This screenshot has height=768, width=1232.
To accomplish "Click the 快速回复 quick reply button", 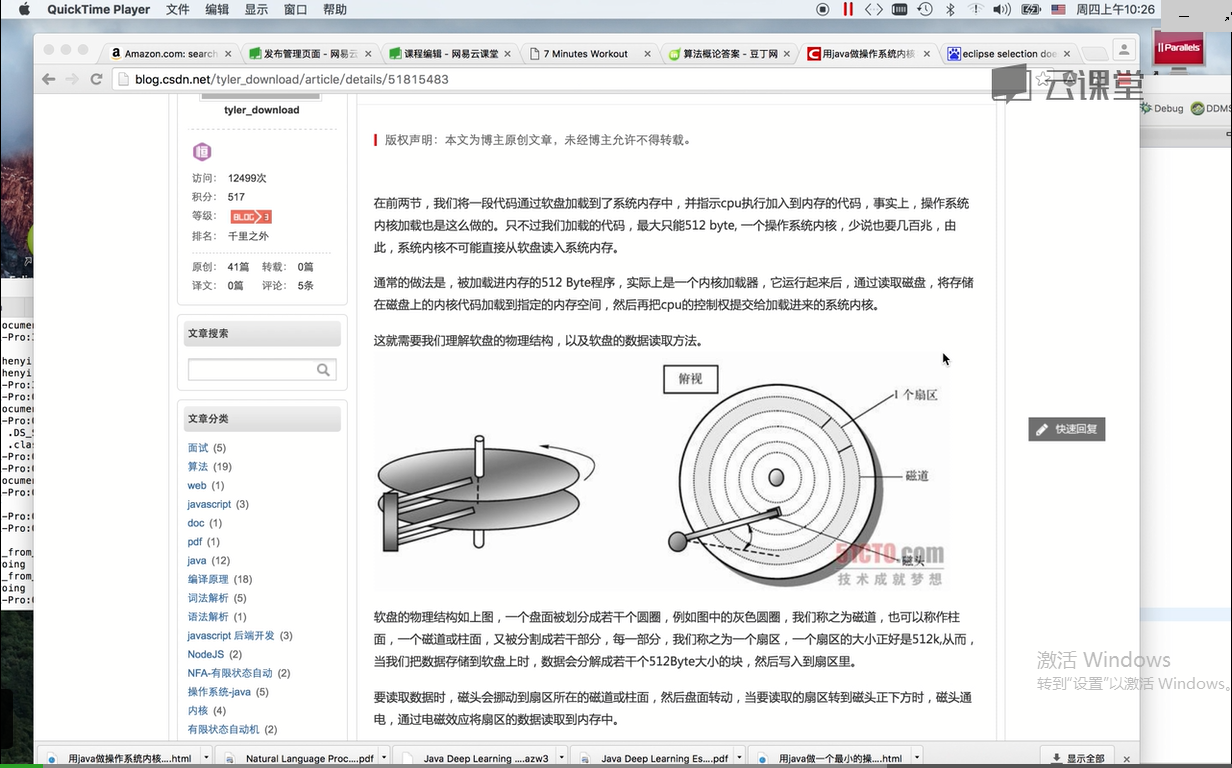I will click(1066, 429).
